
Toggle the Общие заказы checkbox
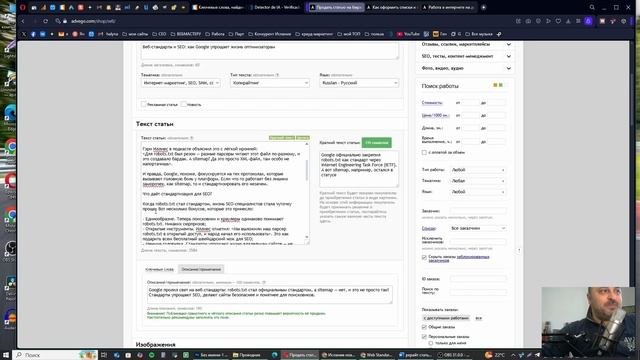point(424,327)
